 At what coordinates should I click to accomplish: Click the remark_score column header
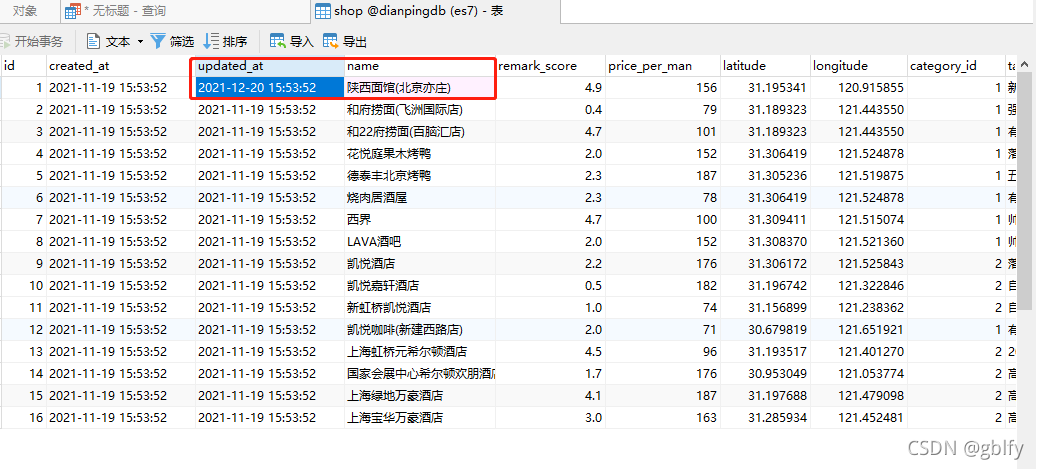[550, 66]
